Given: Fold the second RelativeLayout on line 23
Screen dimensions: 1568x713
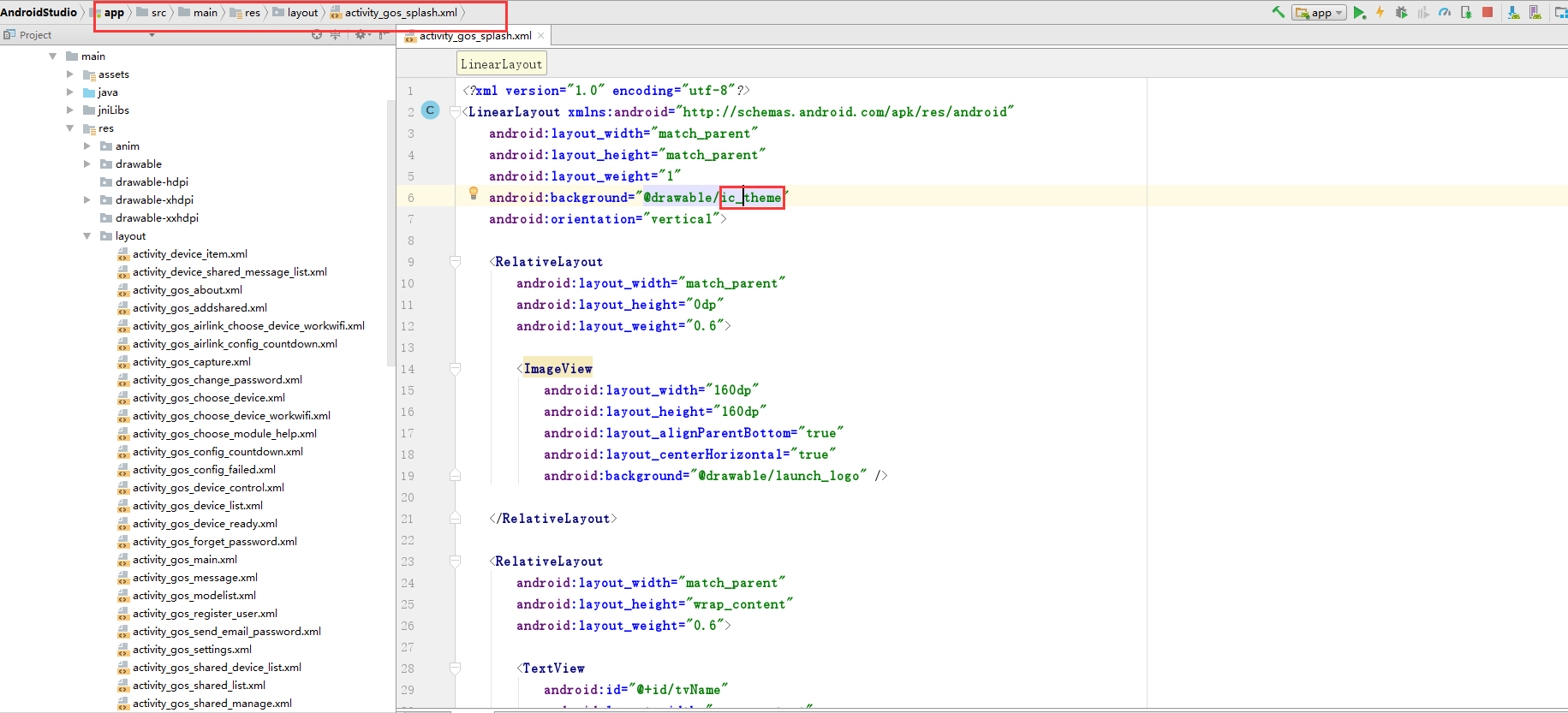Looking at the screenshot, I should [x=456, y=561].
